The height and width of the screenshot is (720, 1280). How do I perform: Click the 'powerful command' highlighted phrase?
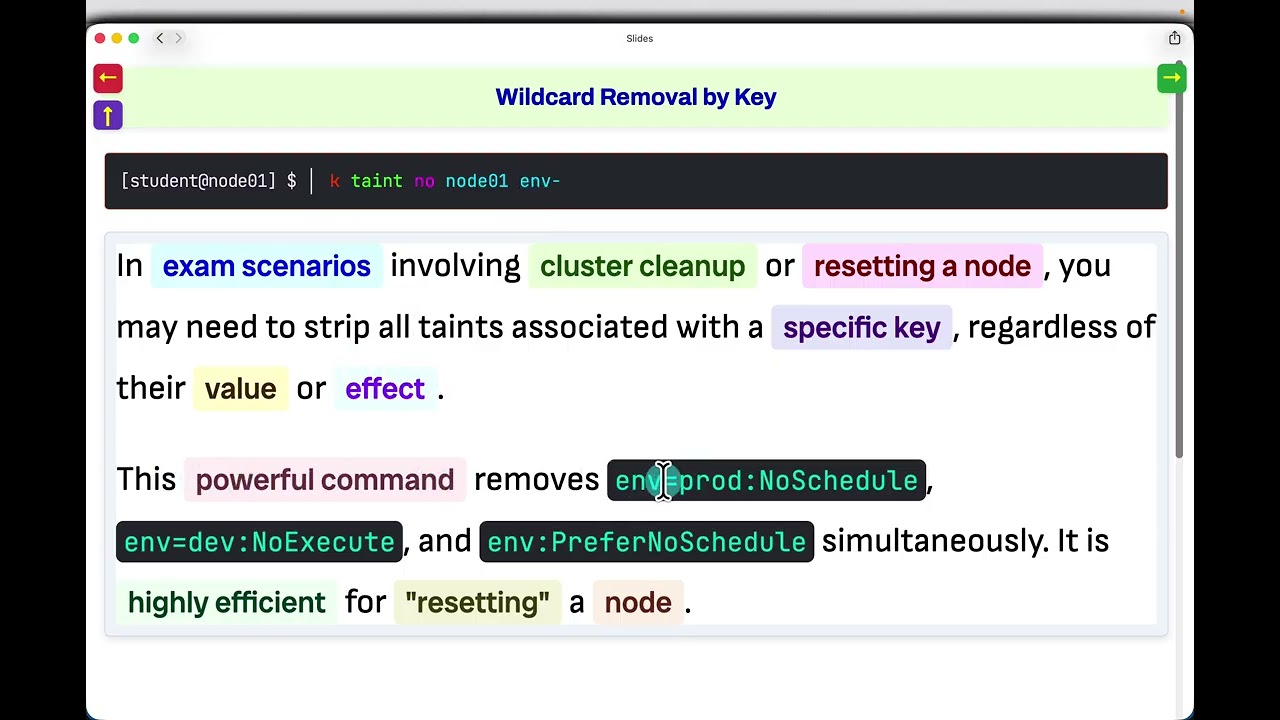[x=325, y=480]
